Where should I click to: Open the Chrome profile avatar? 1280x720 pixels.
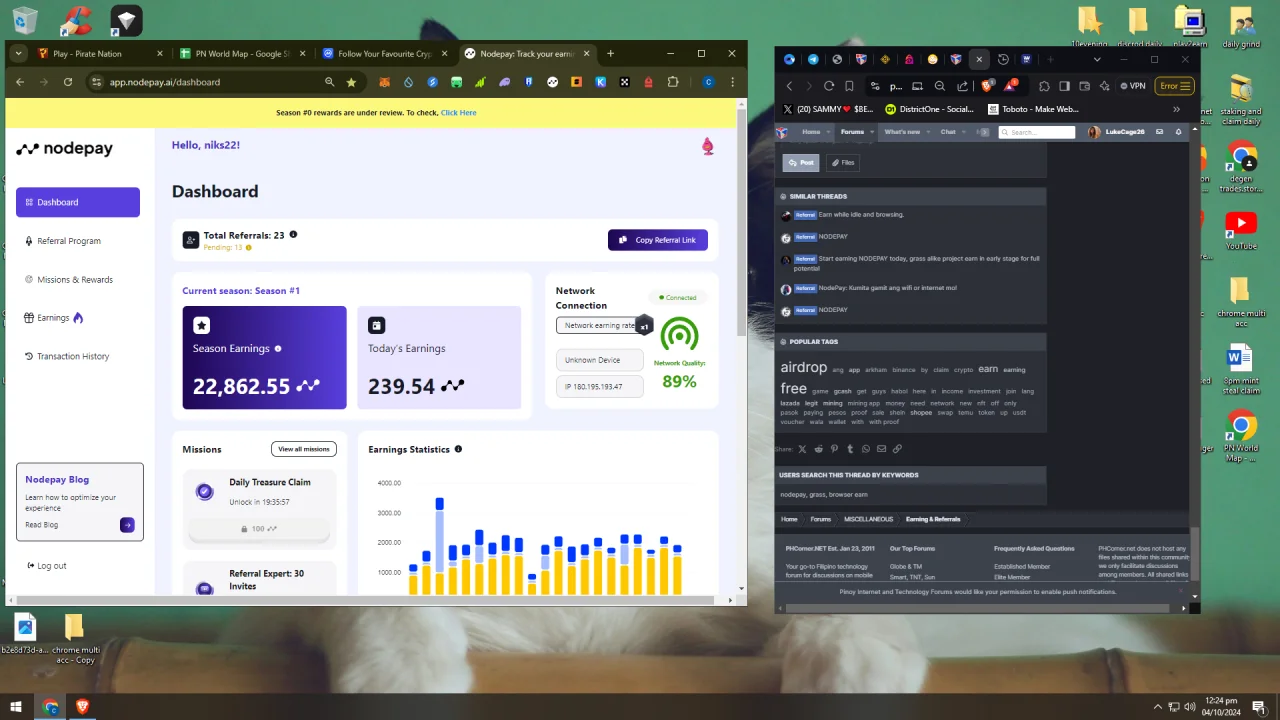(x=708, y=82)
